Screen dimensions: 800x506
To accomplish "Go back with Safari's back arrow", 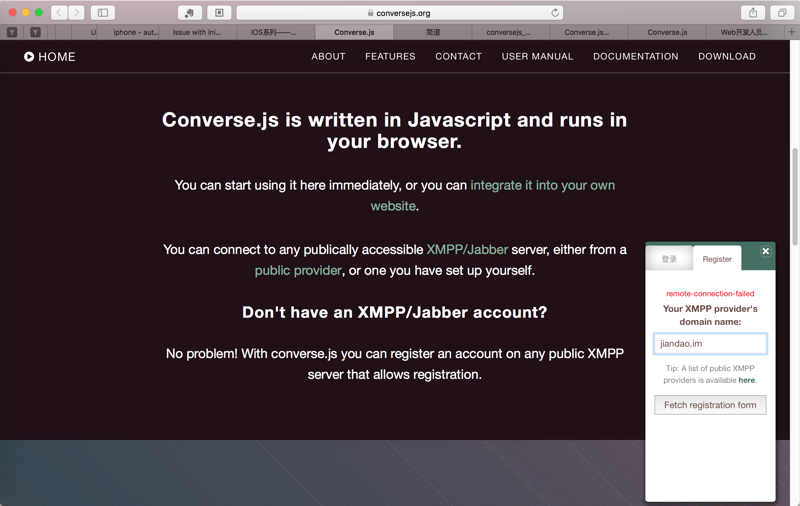I will click(x=59, y=13).
